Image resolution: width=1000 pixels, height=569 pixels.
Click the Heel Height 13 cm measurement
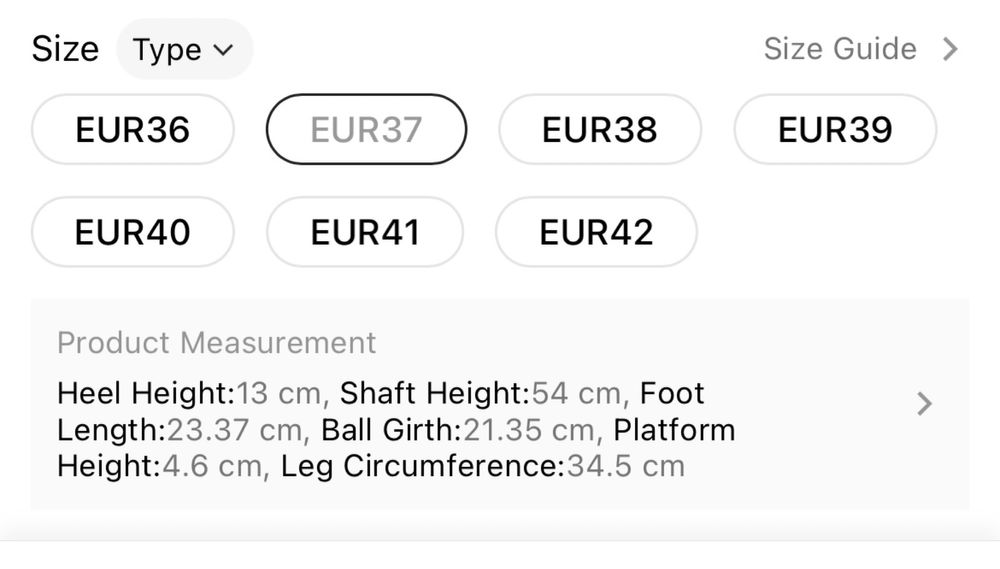point(190,393)
